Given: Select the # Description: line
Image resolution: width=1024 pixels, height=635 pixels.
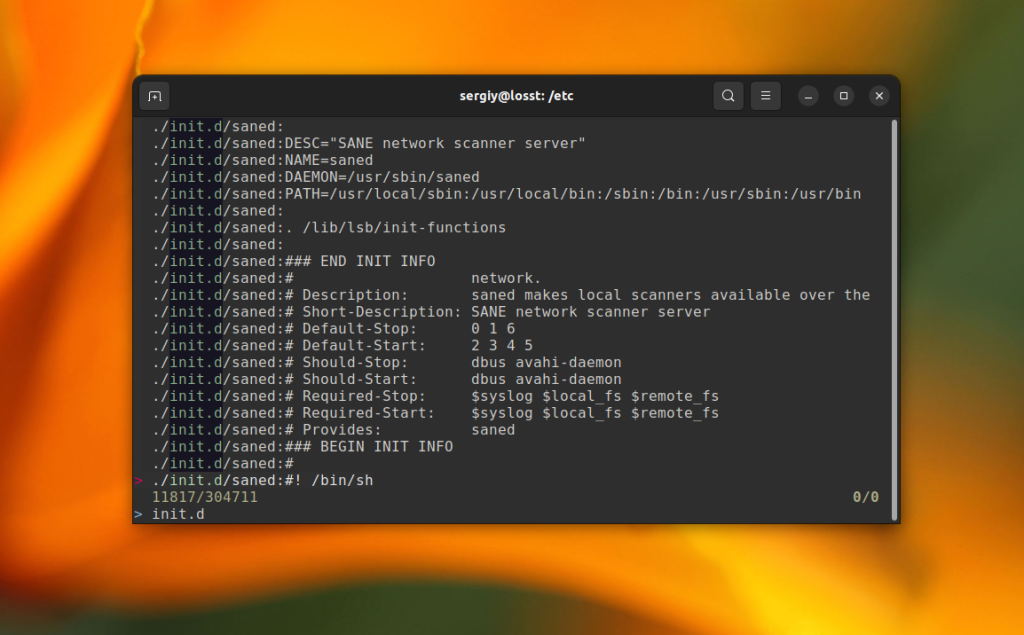Looking at the screenshot, I should [511, 295].
